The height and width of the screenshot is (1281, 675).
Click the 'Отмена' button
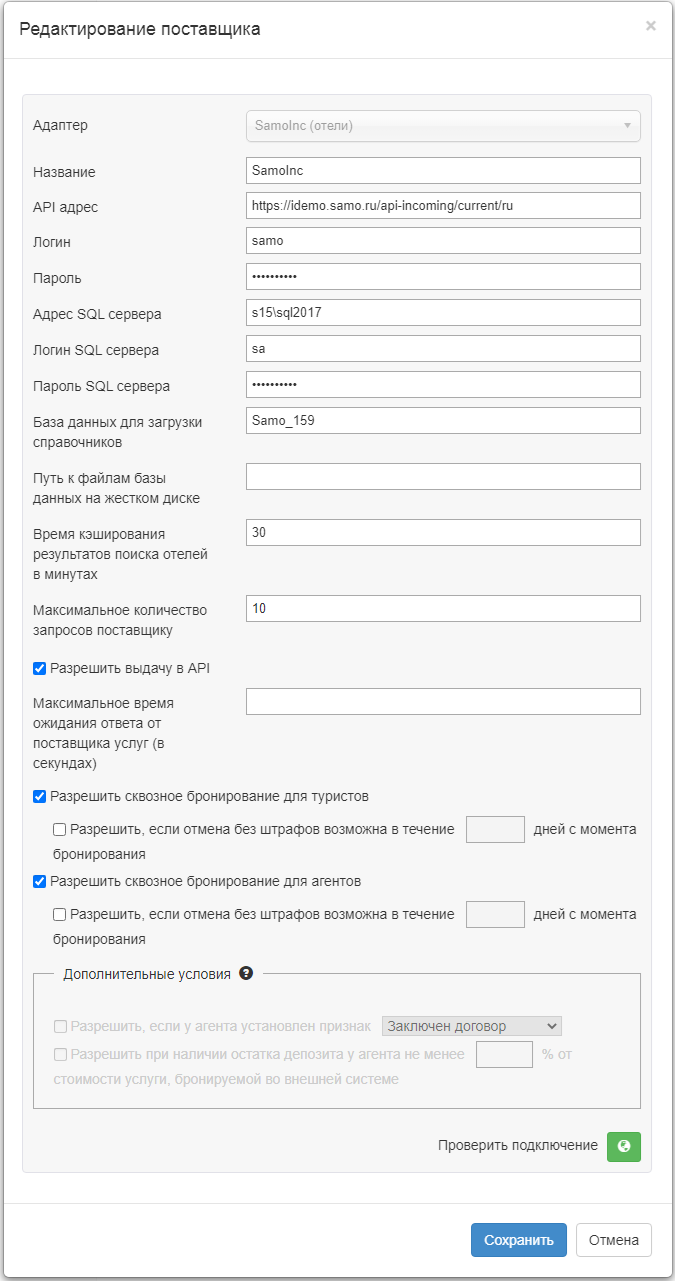tap(613, 1240)
